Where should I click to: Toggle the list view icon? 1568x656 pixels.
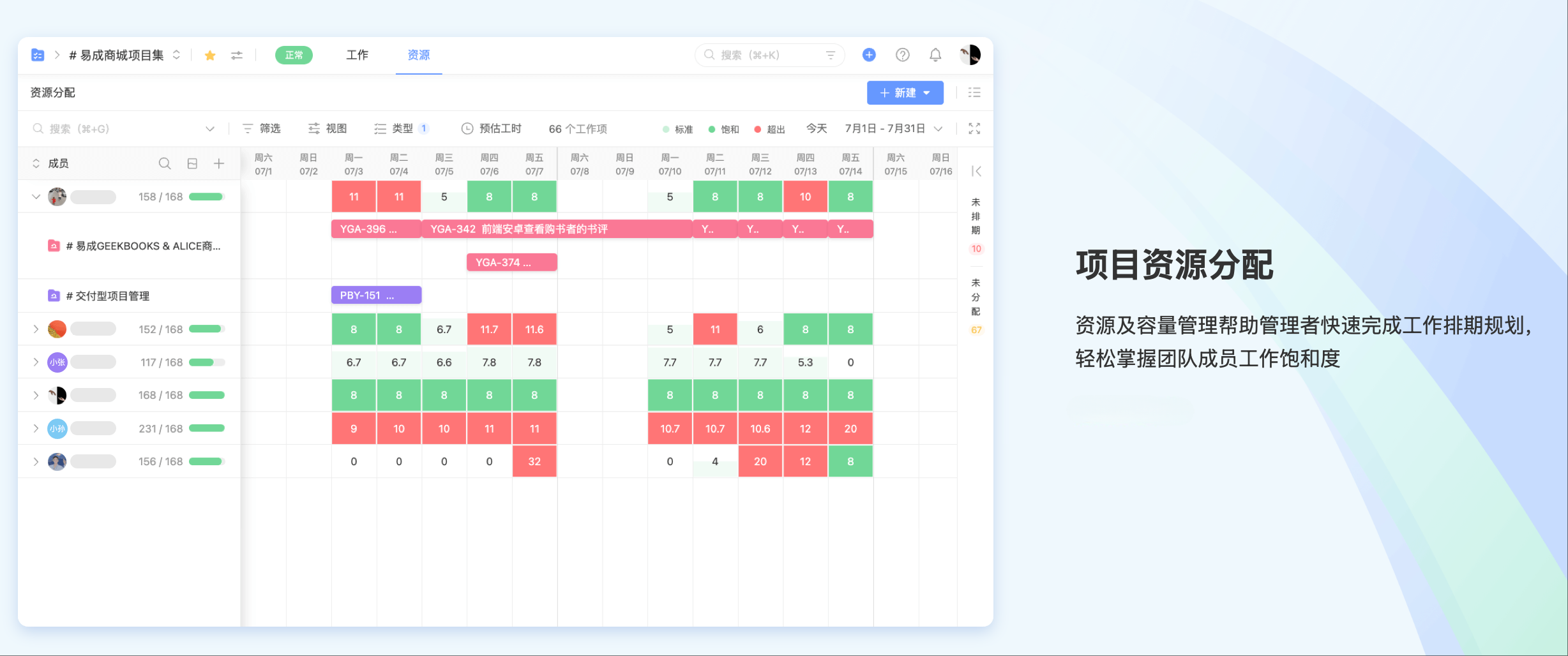pyautogui.click(x=974, y=93)
